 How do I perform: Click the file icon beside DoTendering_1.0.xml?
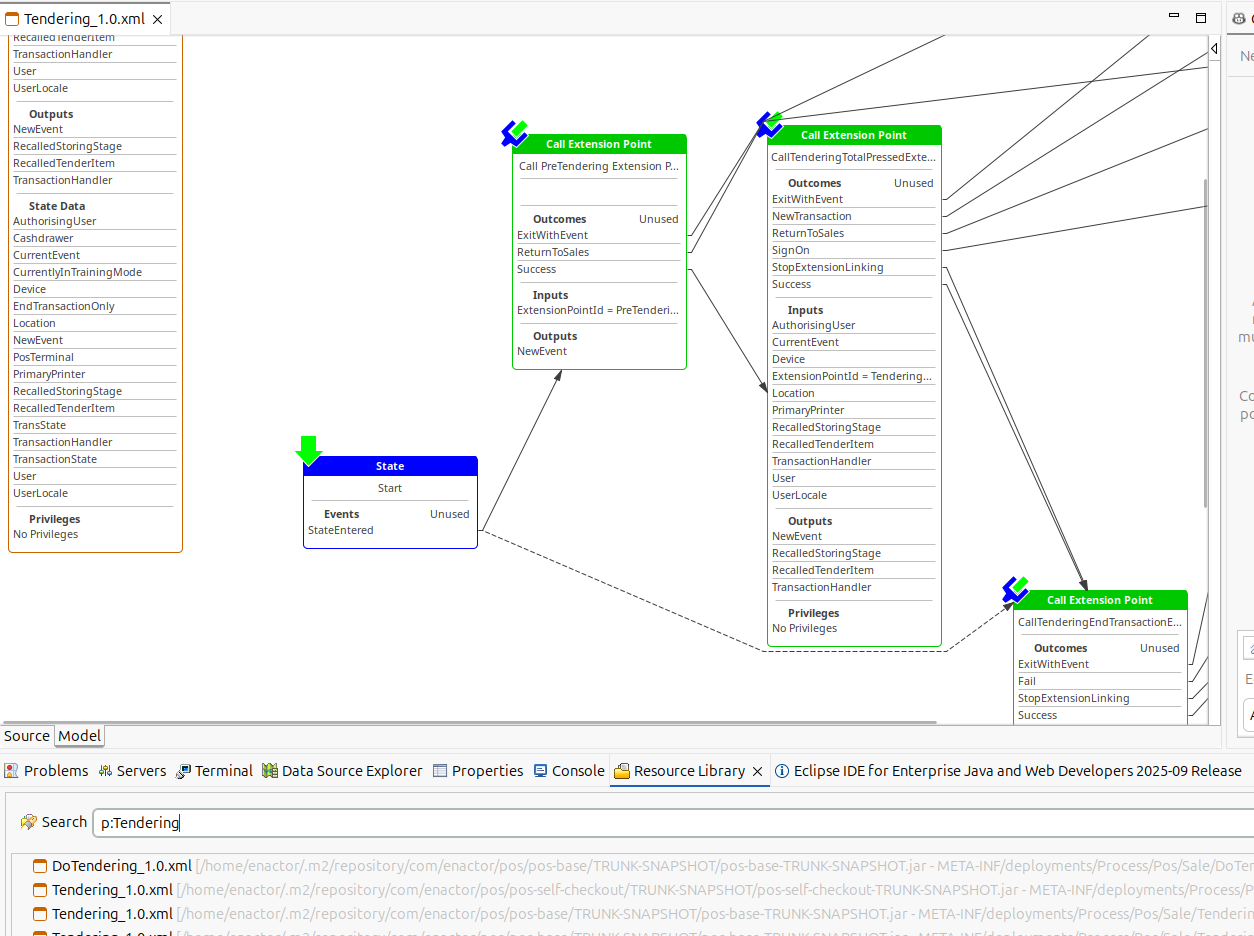click(38, 866)
